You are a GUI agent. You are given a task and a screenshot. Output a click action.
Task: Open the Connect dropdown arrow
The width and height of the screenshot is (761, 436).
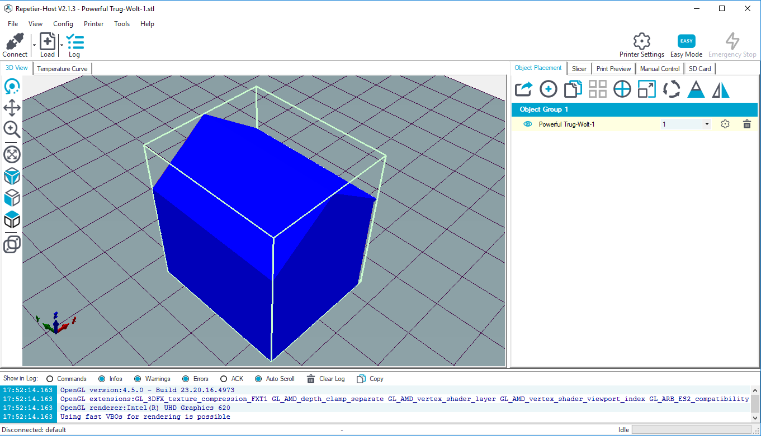(x=34, y=45)
